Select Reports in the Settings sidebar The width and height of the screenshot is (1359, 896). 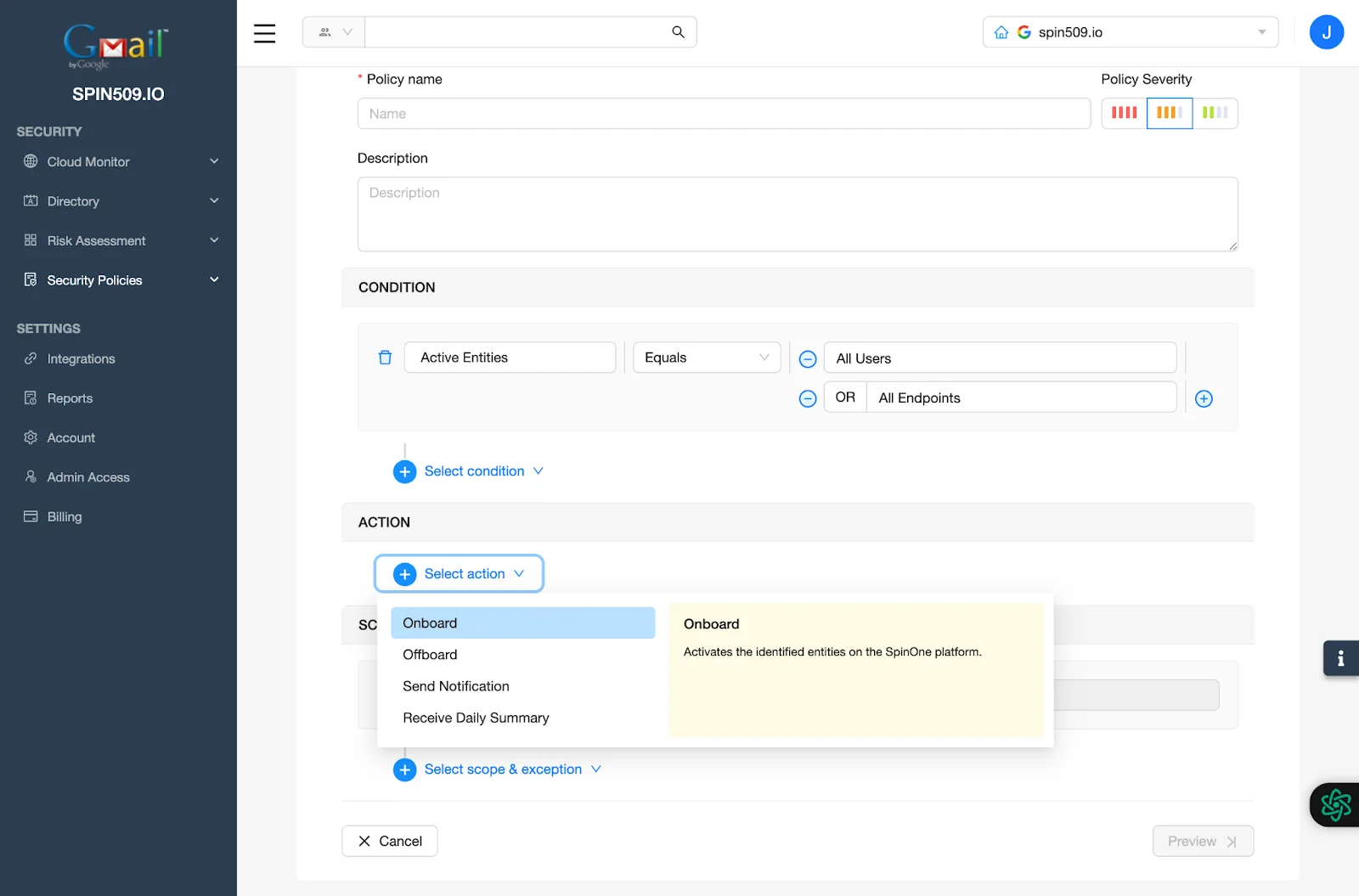coord(69,397)
